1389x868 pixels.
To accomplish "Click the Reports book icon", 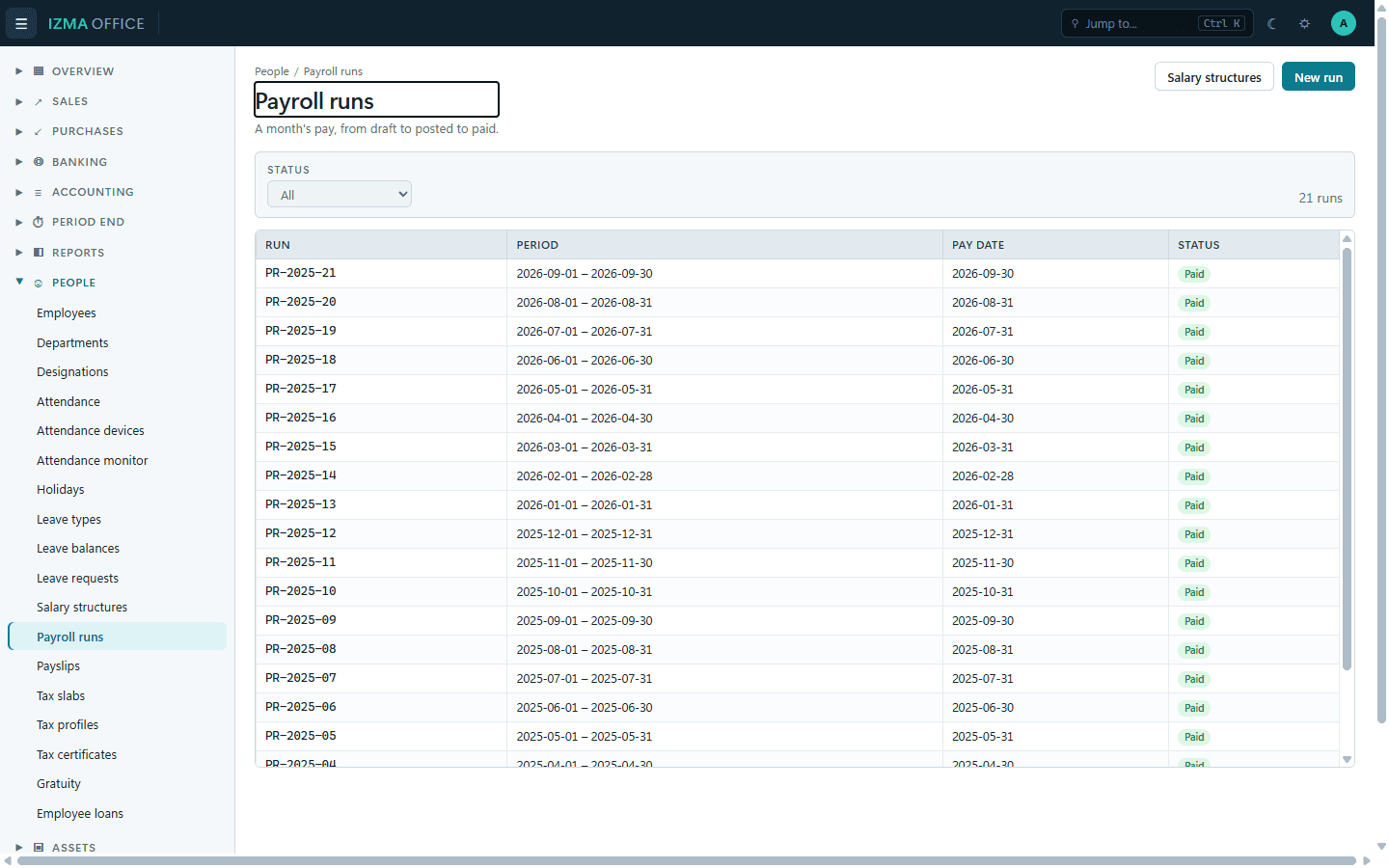I will (39, 253).
